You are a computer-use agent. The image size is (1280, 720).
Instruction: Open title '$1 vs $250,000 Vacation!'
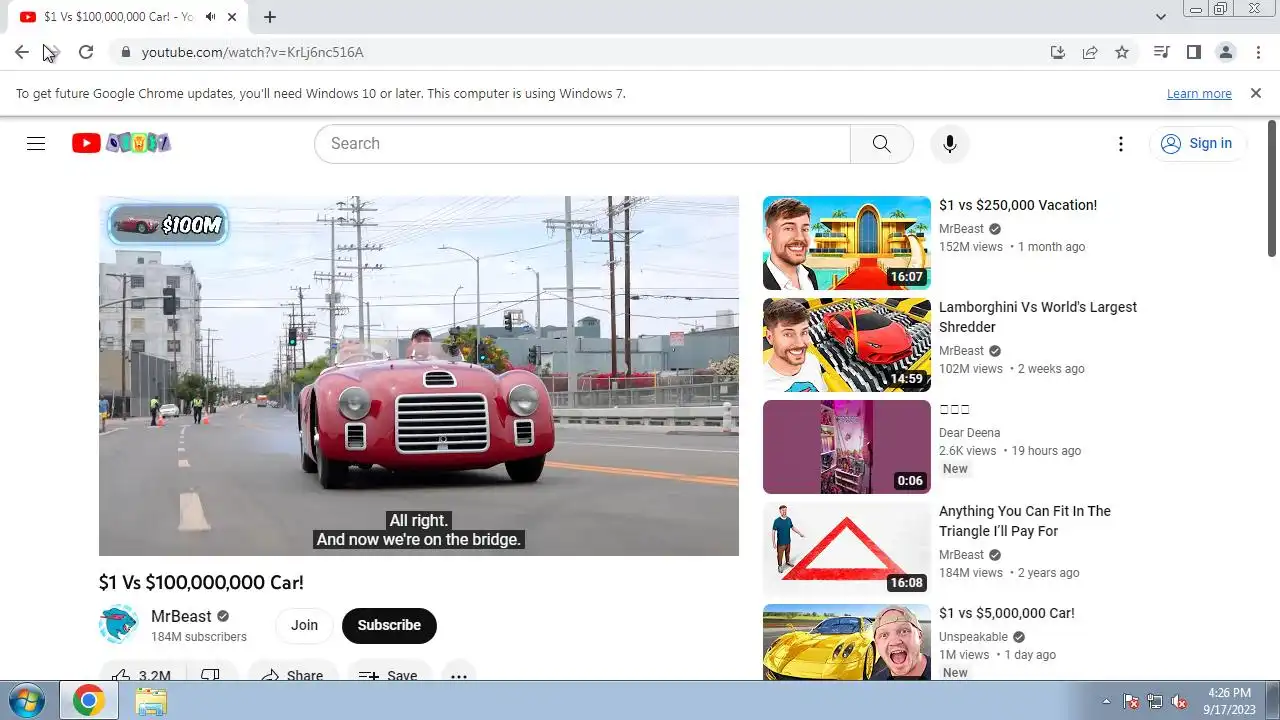coord(1018,205)
